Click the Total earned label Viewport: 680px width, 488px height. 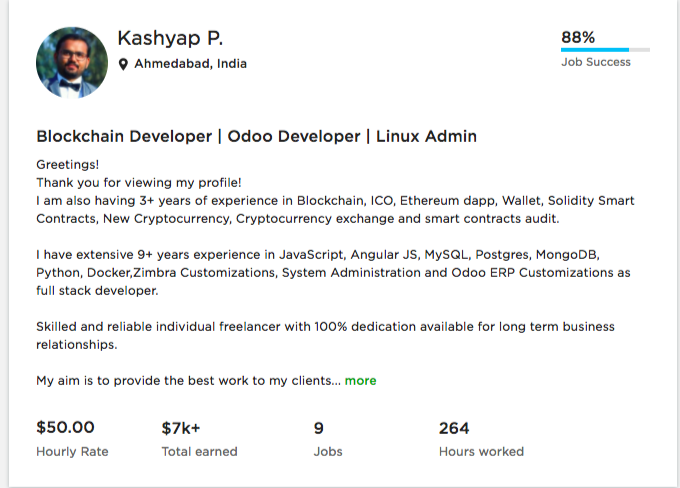click(199, 452)
